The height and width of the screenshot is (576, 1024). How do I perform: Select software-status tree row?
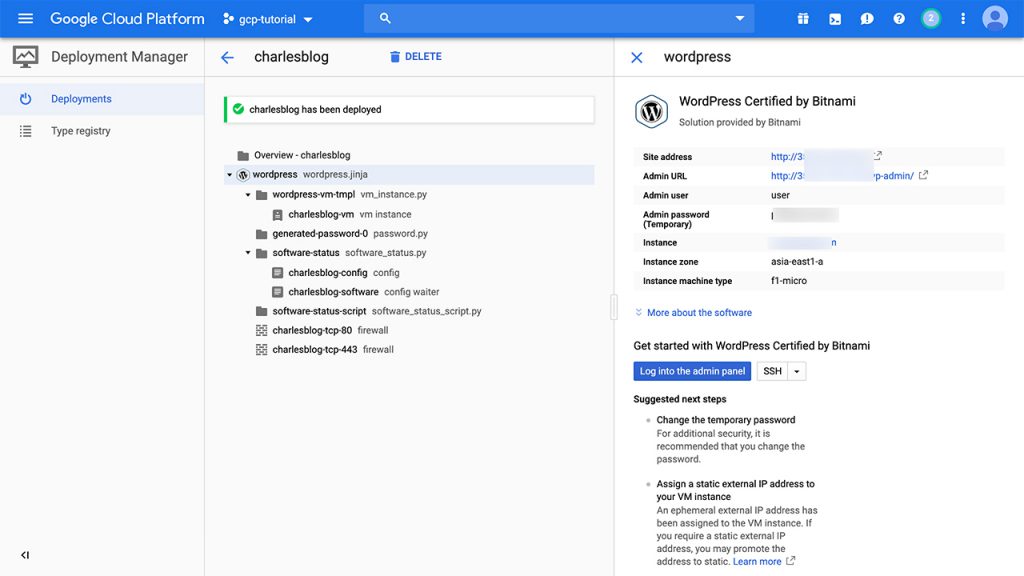point(409,253)
